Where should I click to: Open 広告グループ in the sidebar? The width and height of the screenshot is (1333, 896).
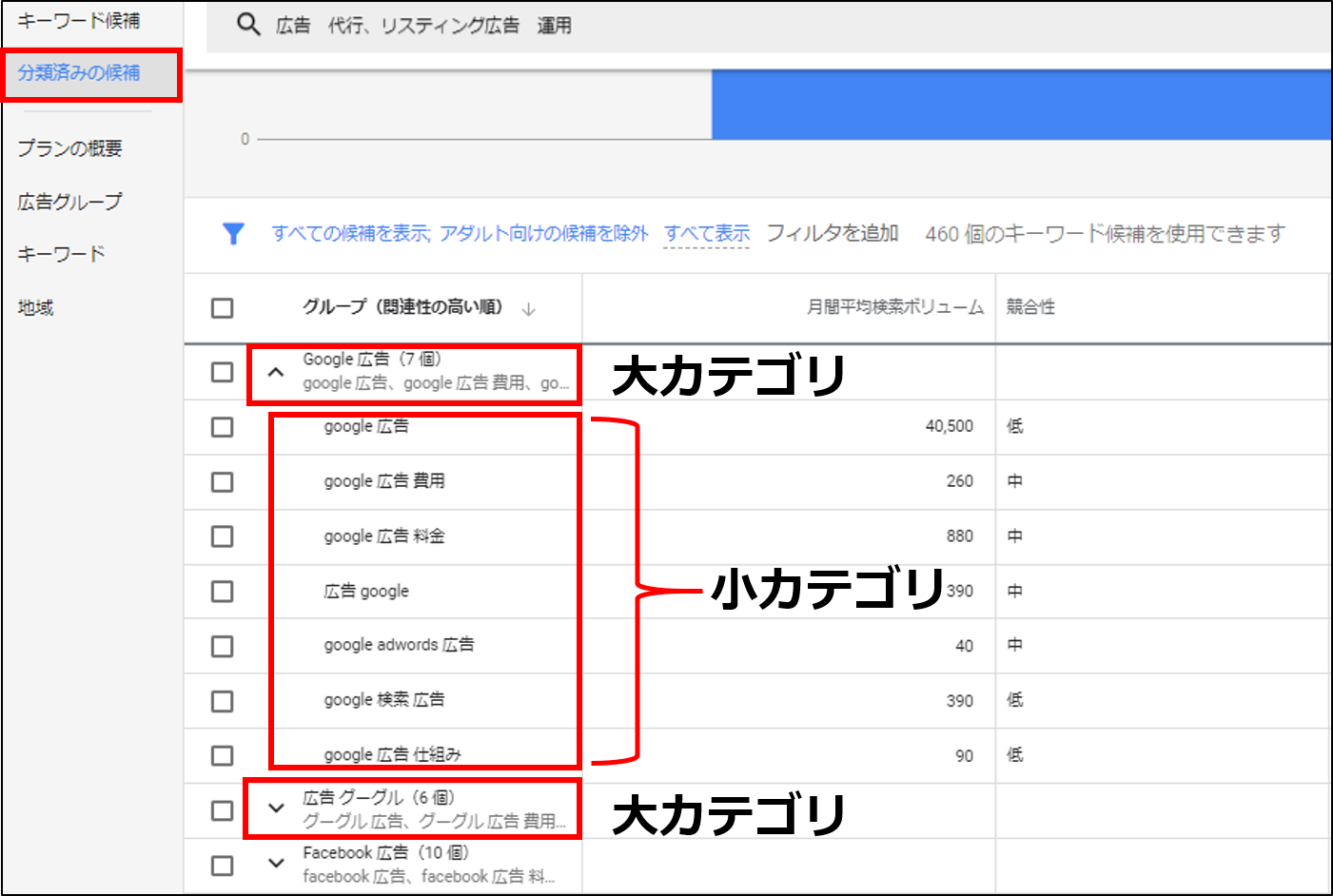69,202
